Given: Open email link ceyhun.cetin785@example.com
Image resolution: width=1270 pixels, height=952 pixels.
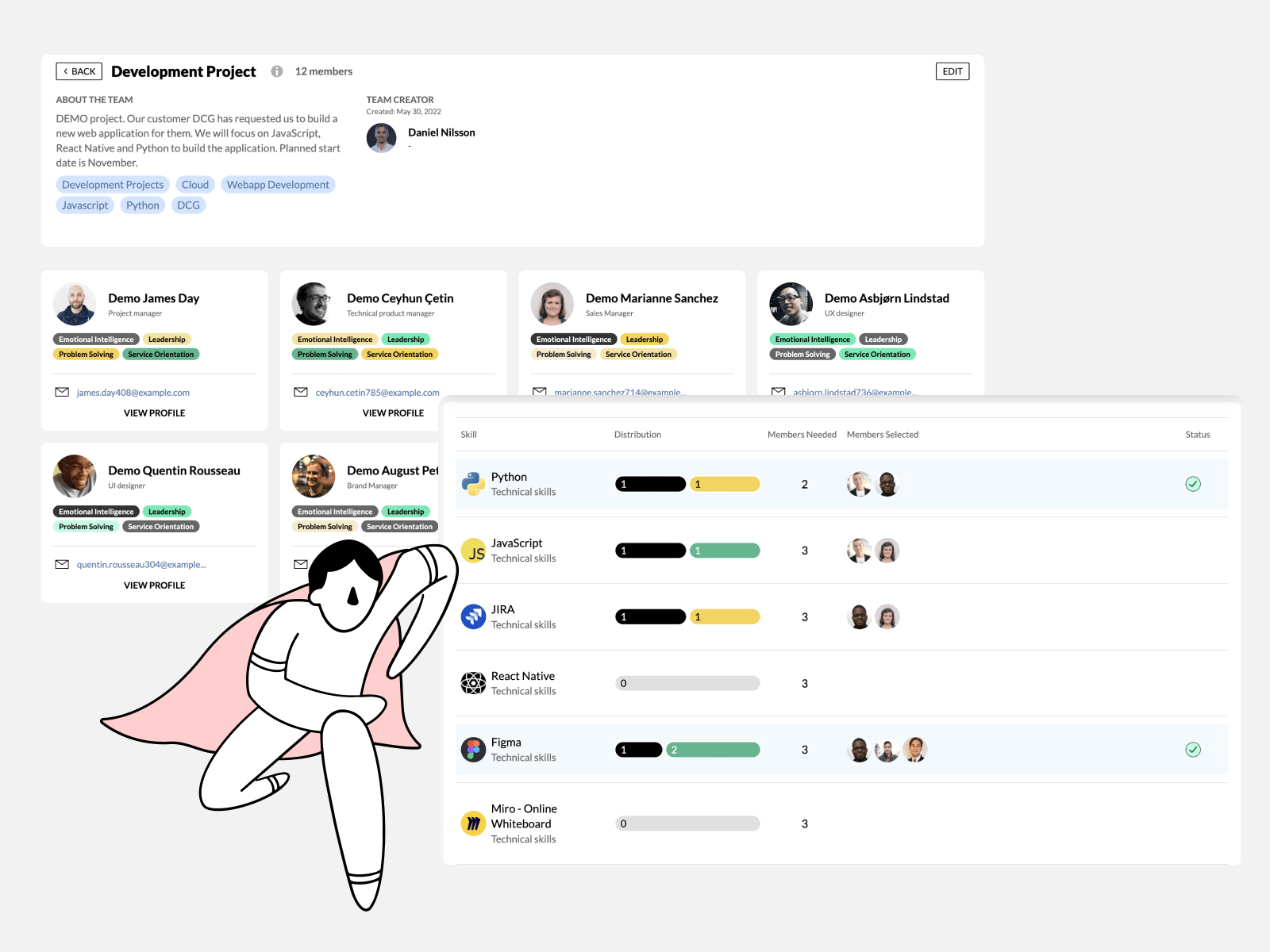Looking at the screenshot, I should click(377, 393).
